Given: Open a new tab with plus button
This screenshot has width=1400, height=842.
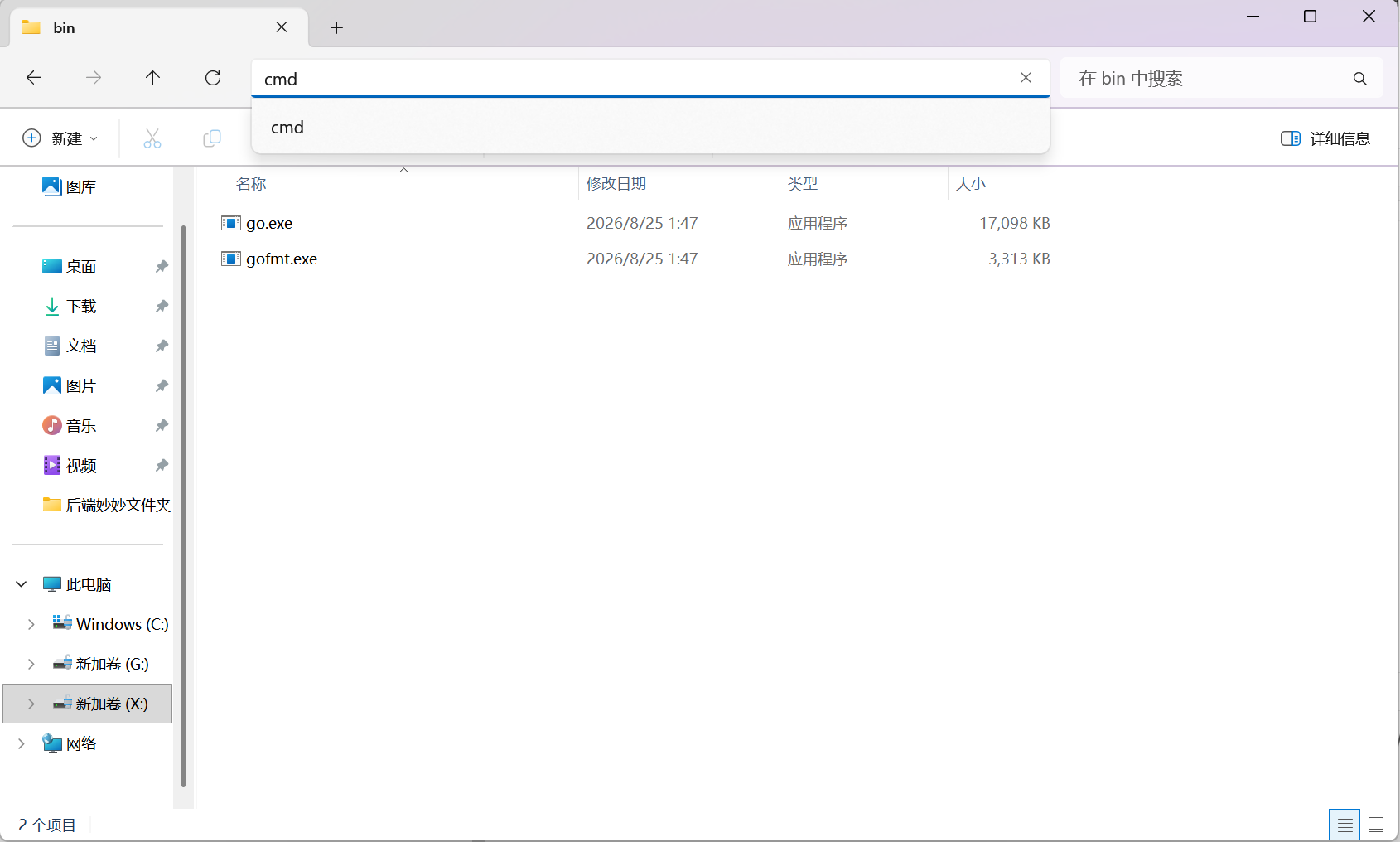Looking at the screenshot, I should click(336, 27).
